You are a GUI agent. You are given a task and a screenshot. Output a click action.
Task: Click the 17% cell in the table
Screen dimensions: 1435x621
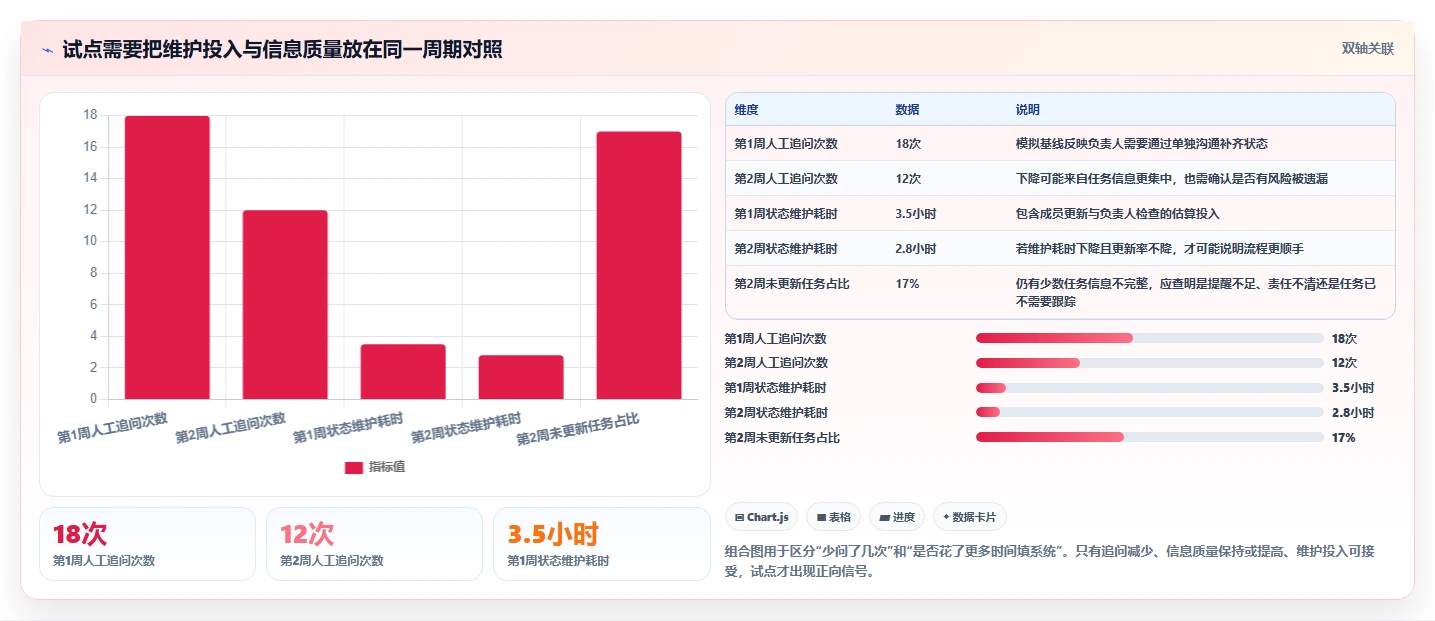click(x=908, y=284)
